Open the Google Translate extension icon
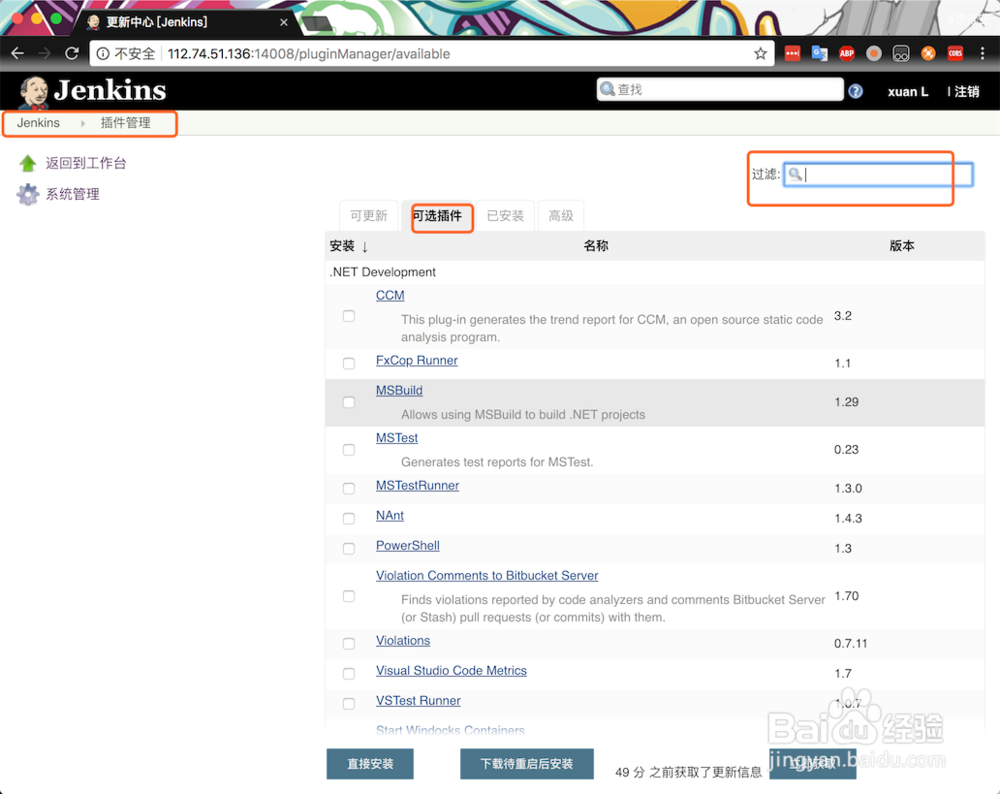The image size is (1000, 794). point(820,54)
